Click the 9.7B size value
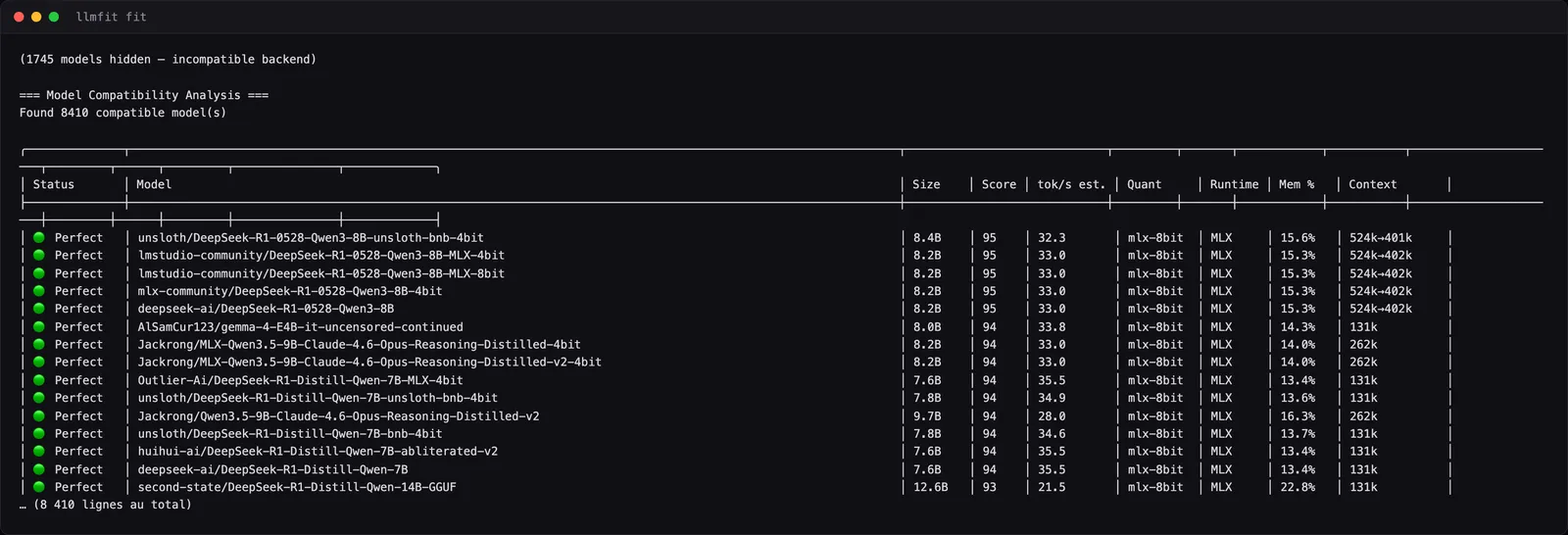 927,415
